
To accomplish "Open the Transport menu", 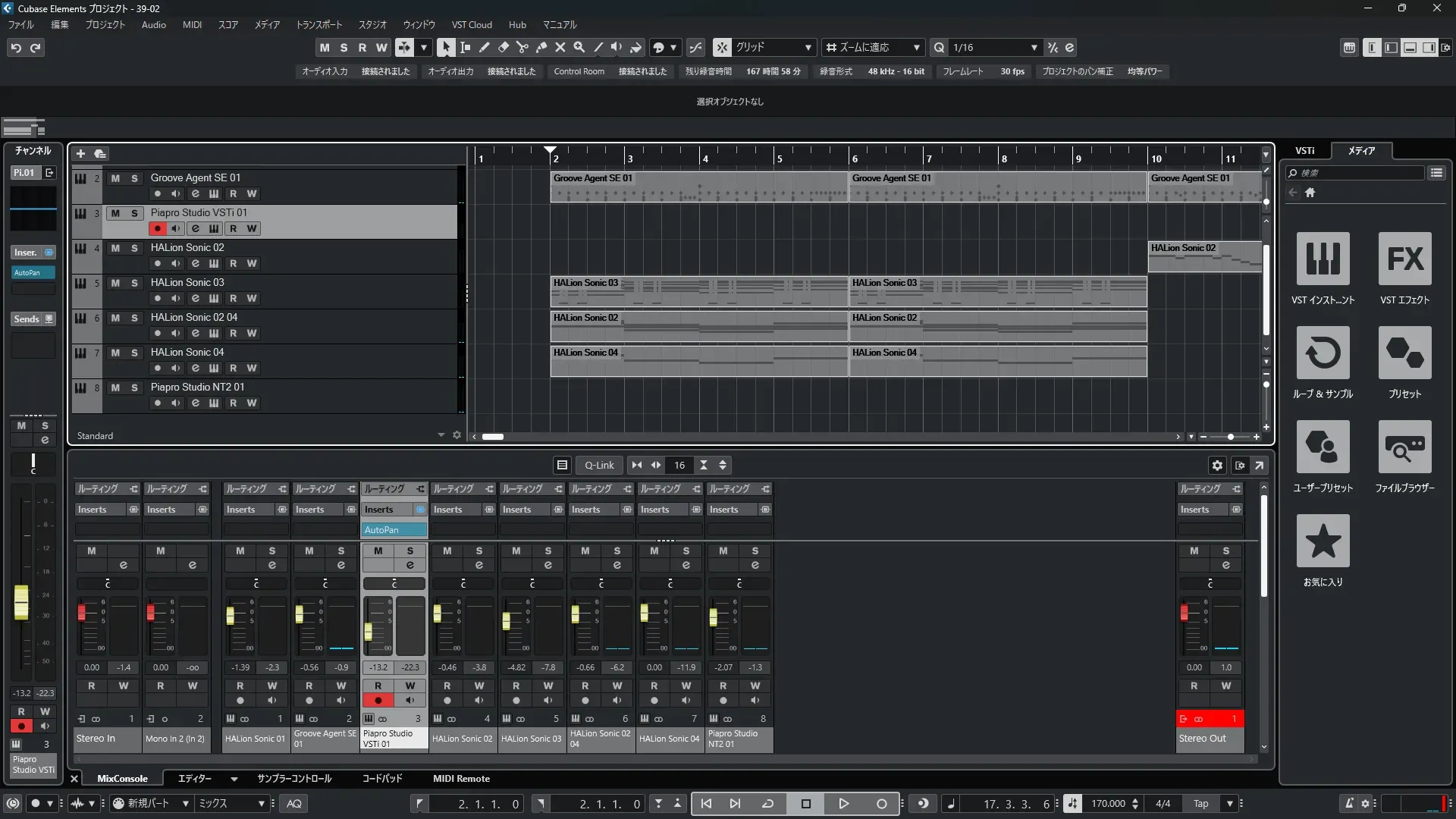I will coord(318,25).
